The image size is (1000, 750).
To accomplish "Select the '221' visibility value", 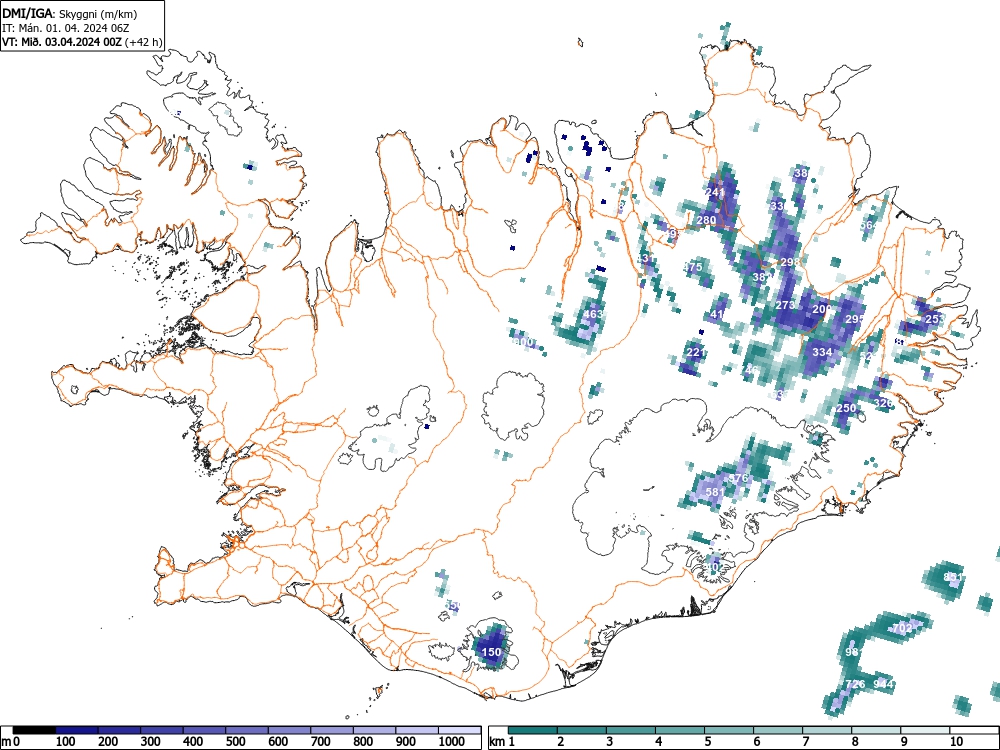I will 696,352.
